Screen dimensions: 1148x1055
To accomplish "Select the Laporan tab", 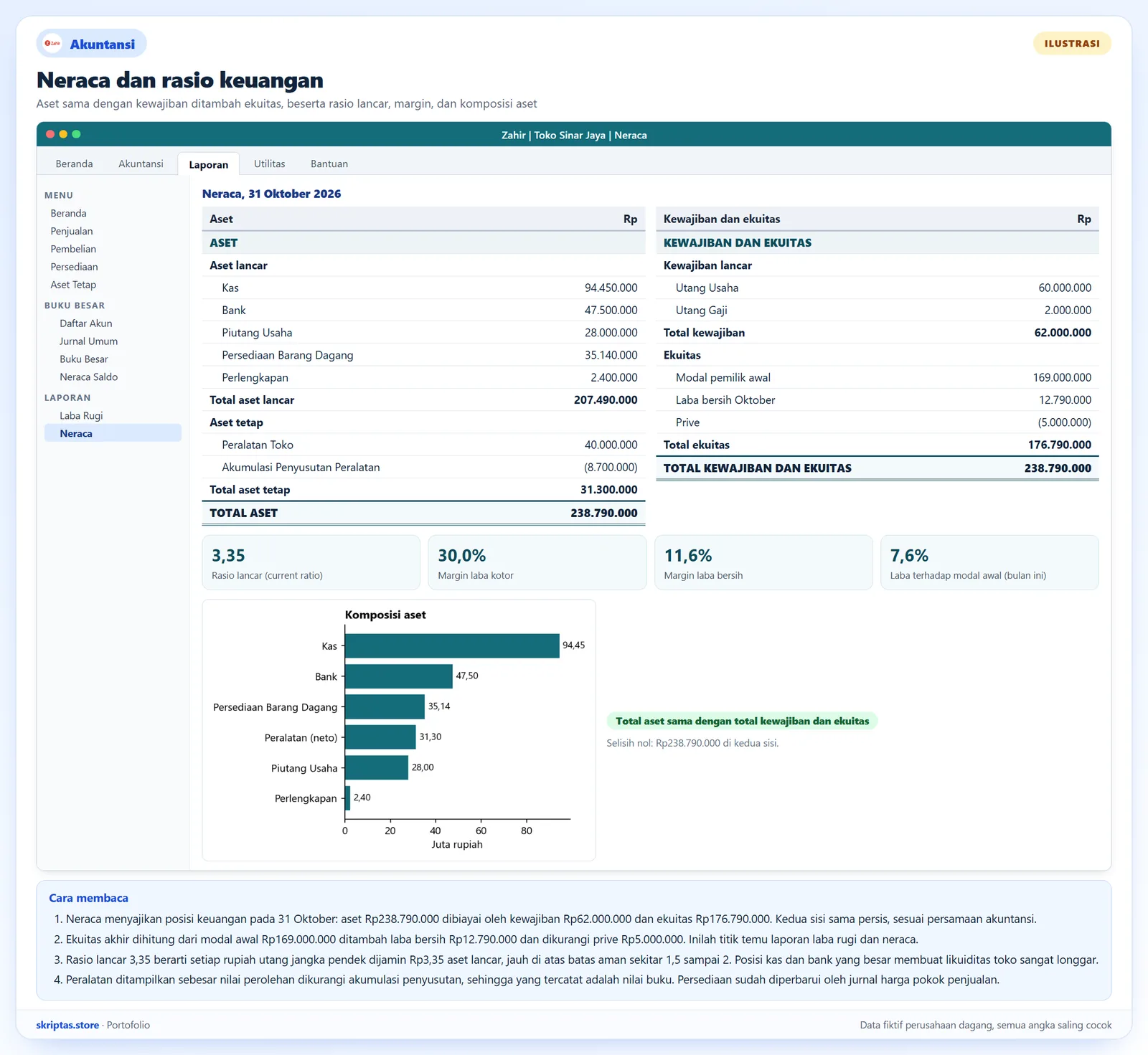I will (209, 164).
